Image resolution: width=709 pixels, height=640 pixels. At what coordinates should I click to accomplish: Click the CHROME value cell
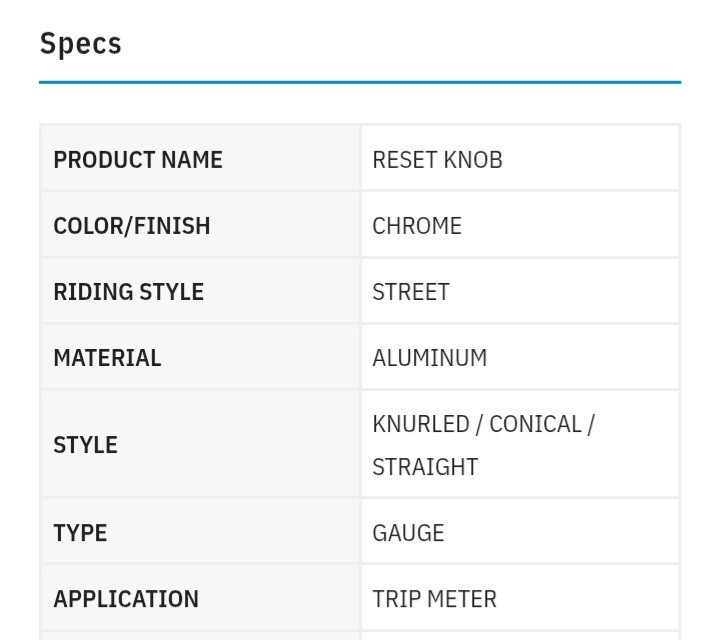coord(417,226)
